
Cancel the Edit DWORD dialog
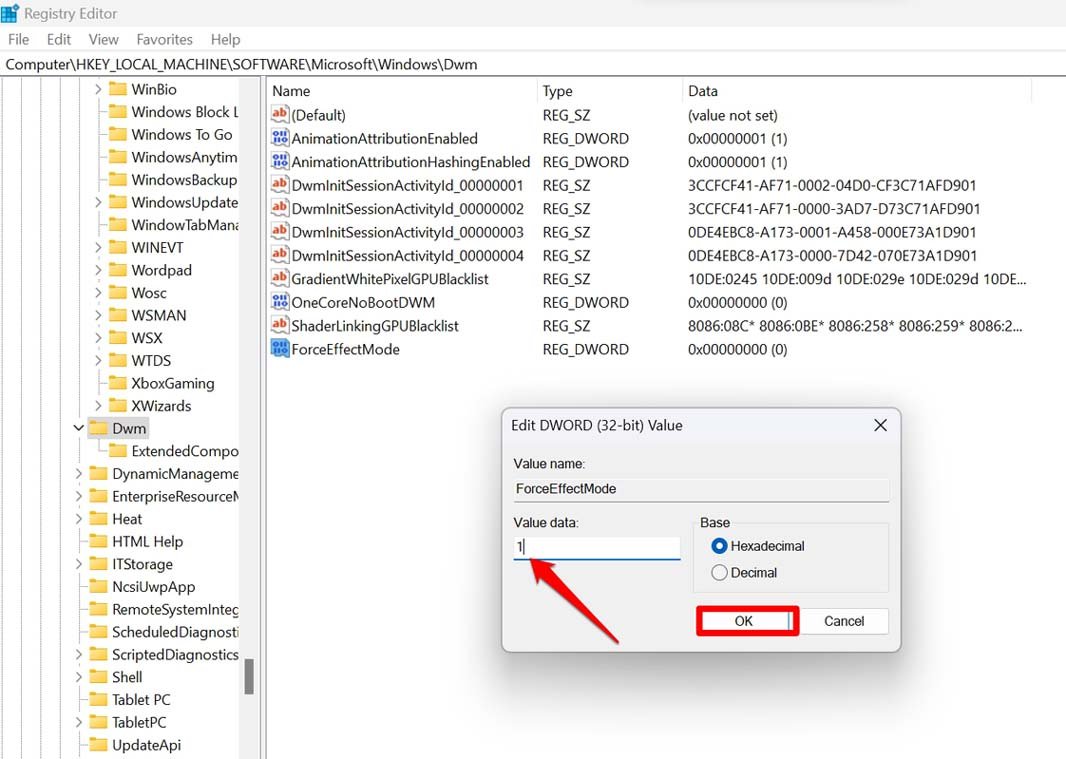point(844,621)
